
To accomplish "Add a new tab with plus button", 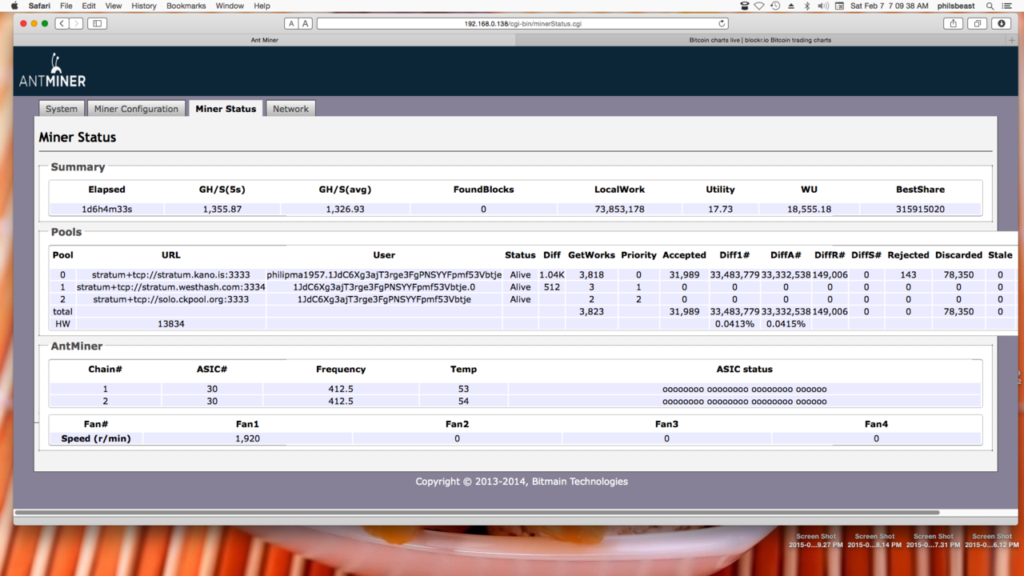I will point(1012,40).
